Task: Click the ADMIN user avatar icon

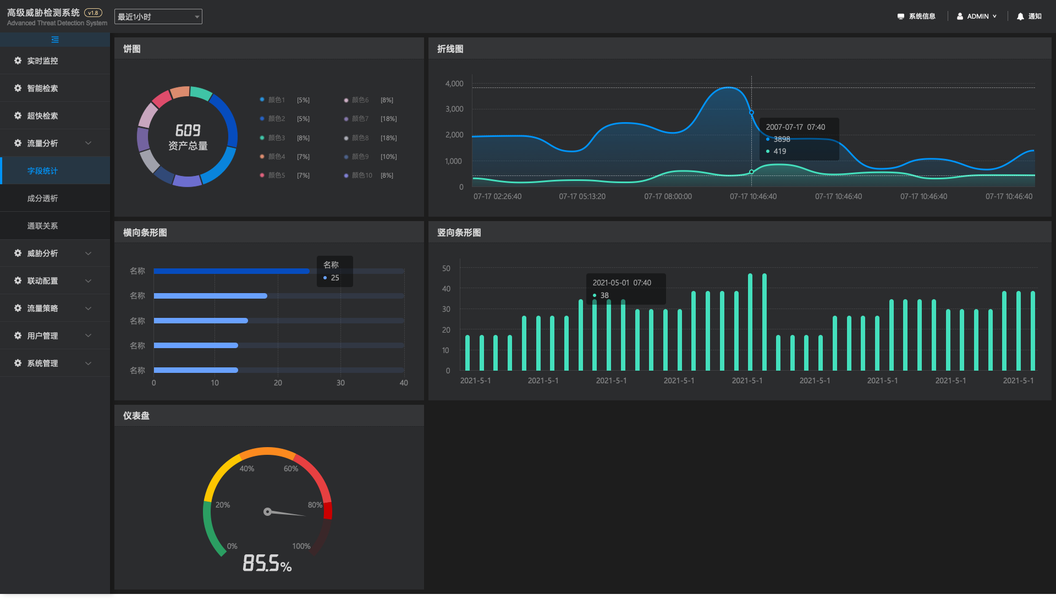Action: pyautogui.click(x=960, y=16)
